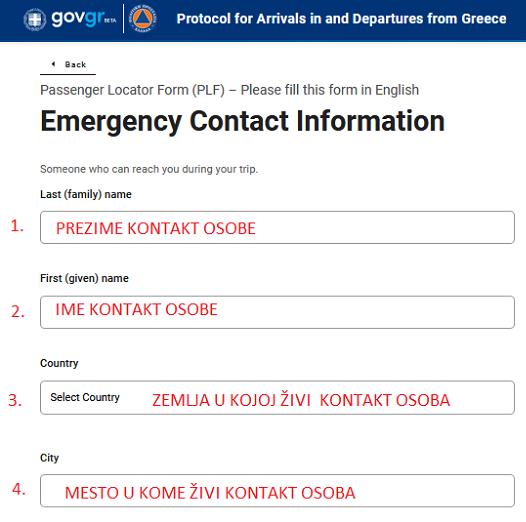The height and width of the screenshot is (522, 526).
Task: Click the Country field label
Action: coord(59,363)
